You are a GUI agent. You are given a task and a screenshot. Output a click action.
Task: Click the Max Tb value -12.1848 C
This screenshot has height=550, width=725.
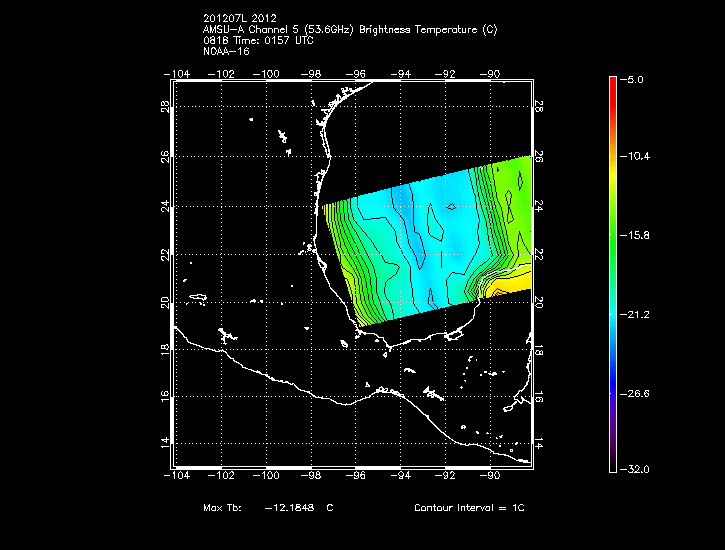298,508
